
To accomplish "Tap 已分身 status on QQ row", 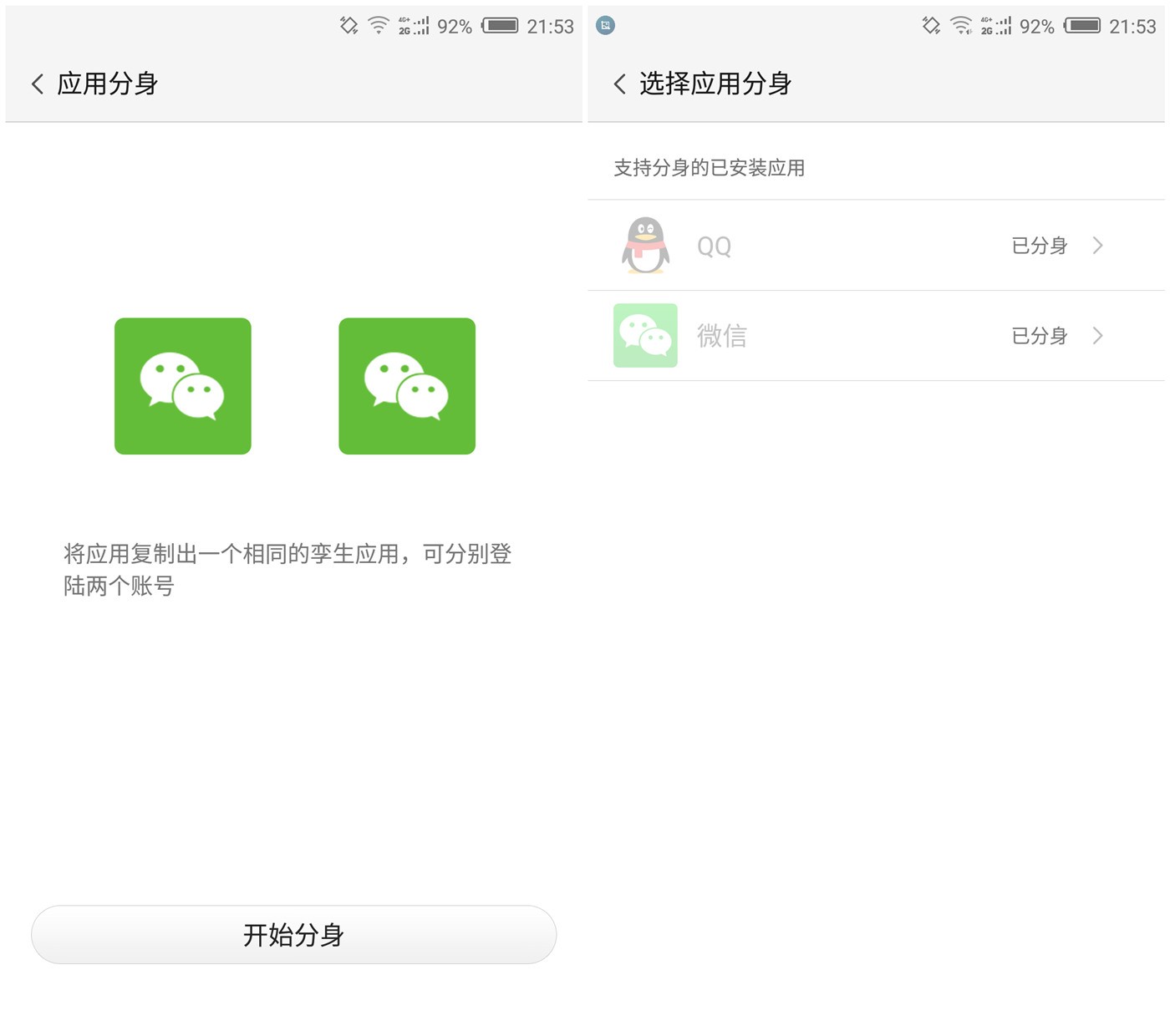I will 1039,246.
